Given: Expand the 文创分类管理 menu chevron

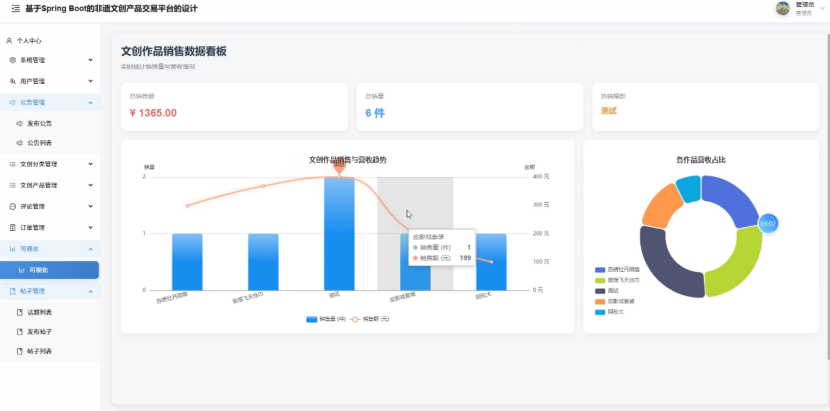Looking at the screenshot, I should tap(91, 164).
